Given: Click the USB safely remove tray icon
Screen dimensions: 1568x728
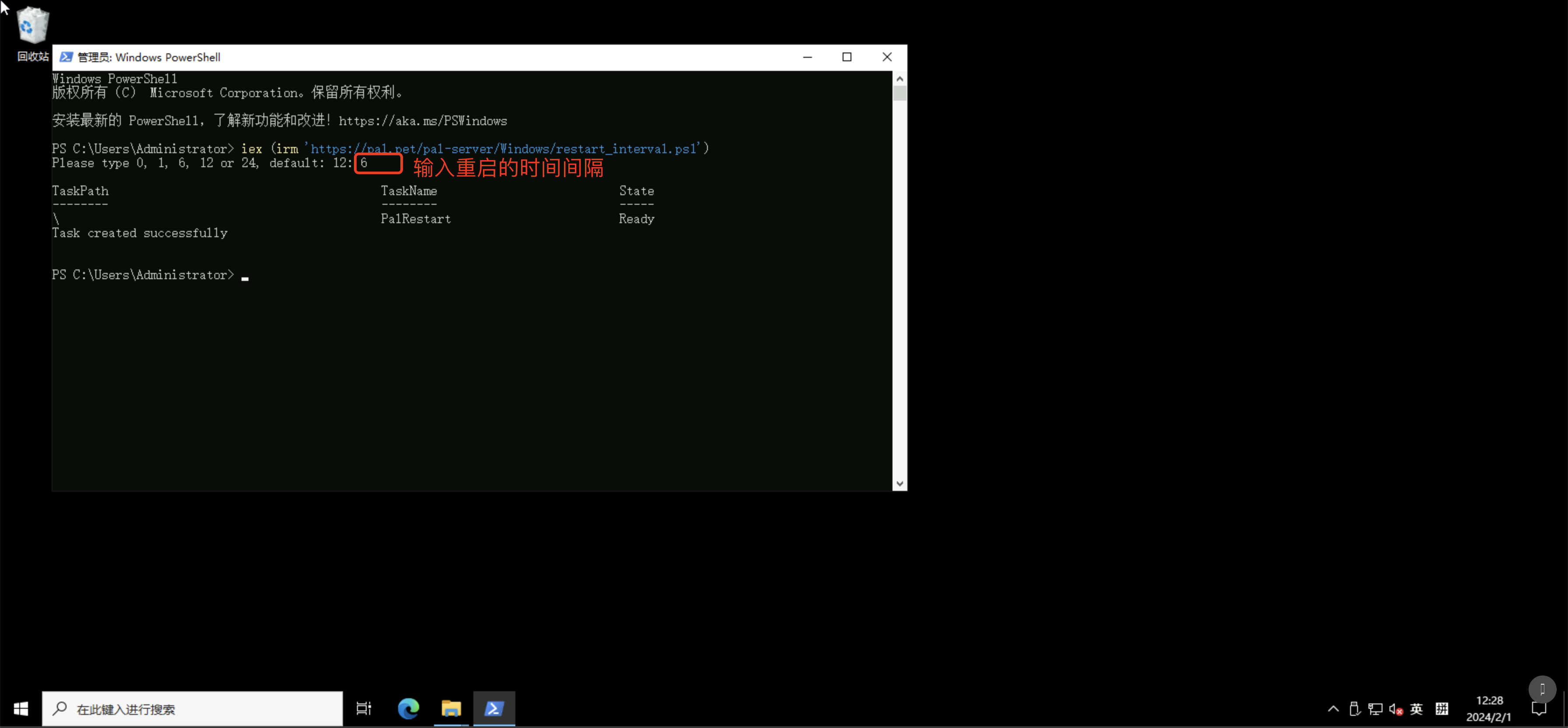Looking at the screenshot, I should (x=1354, y=708).
